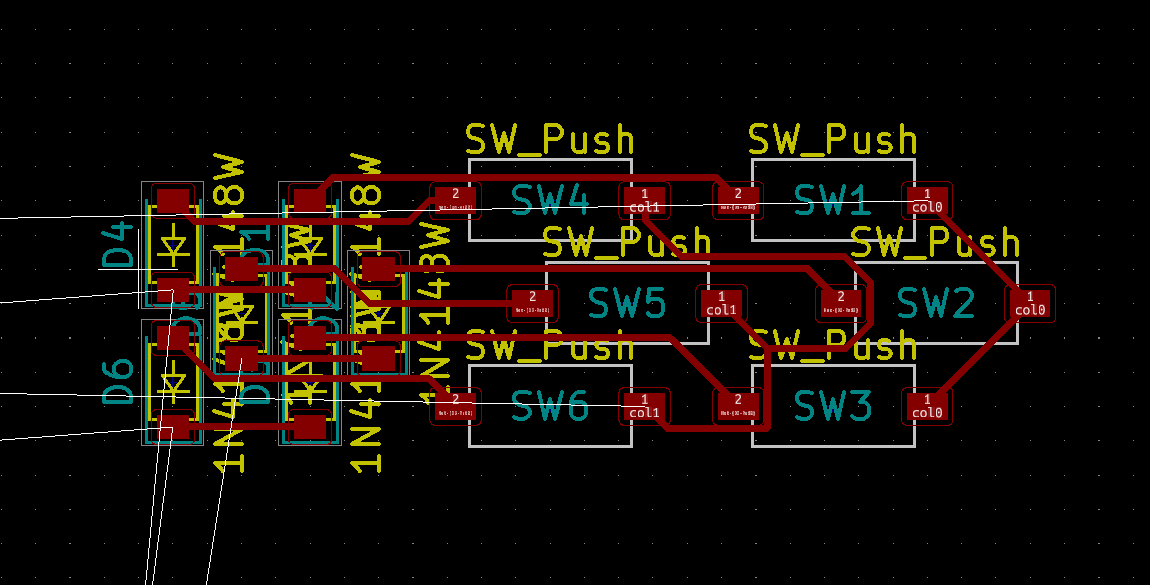Select pad 1 col1 of SW5

721,303
